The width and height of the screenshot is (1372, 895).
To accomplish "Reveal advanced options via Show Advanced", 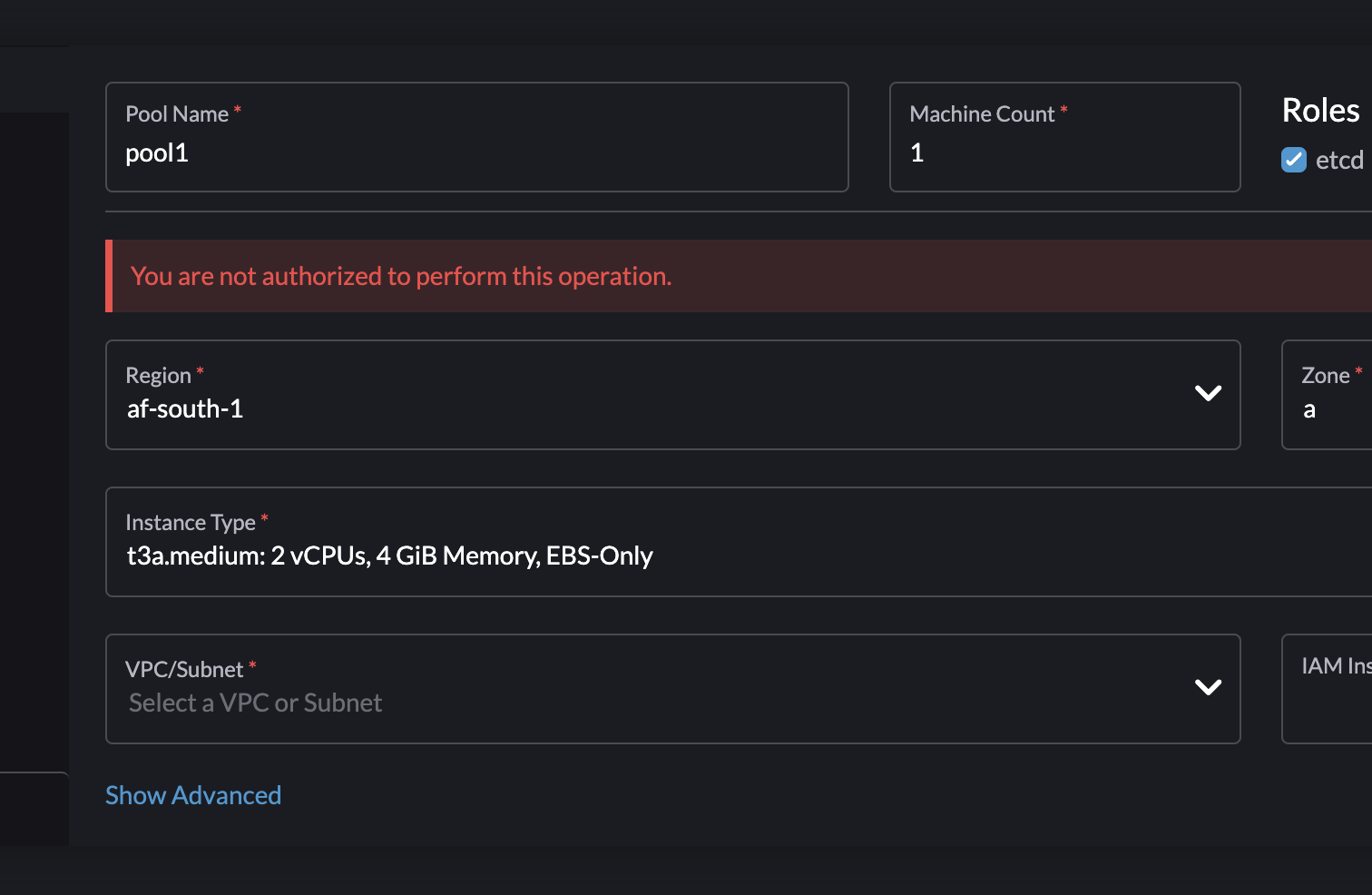I will coord(193,795).
